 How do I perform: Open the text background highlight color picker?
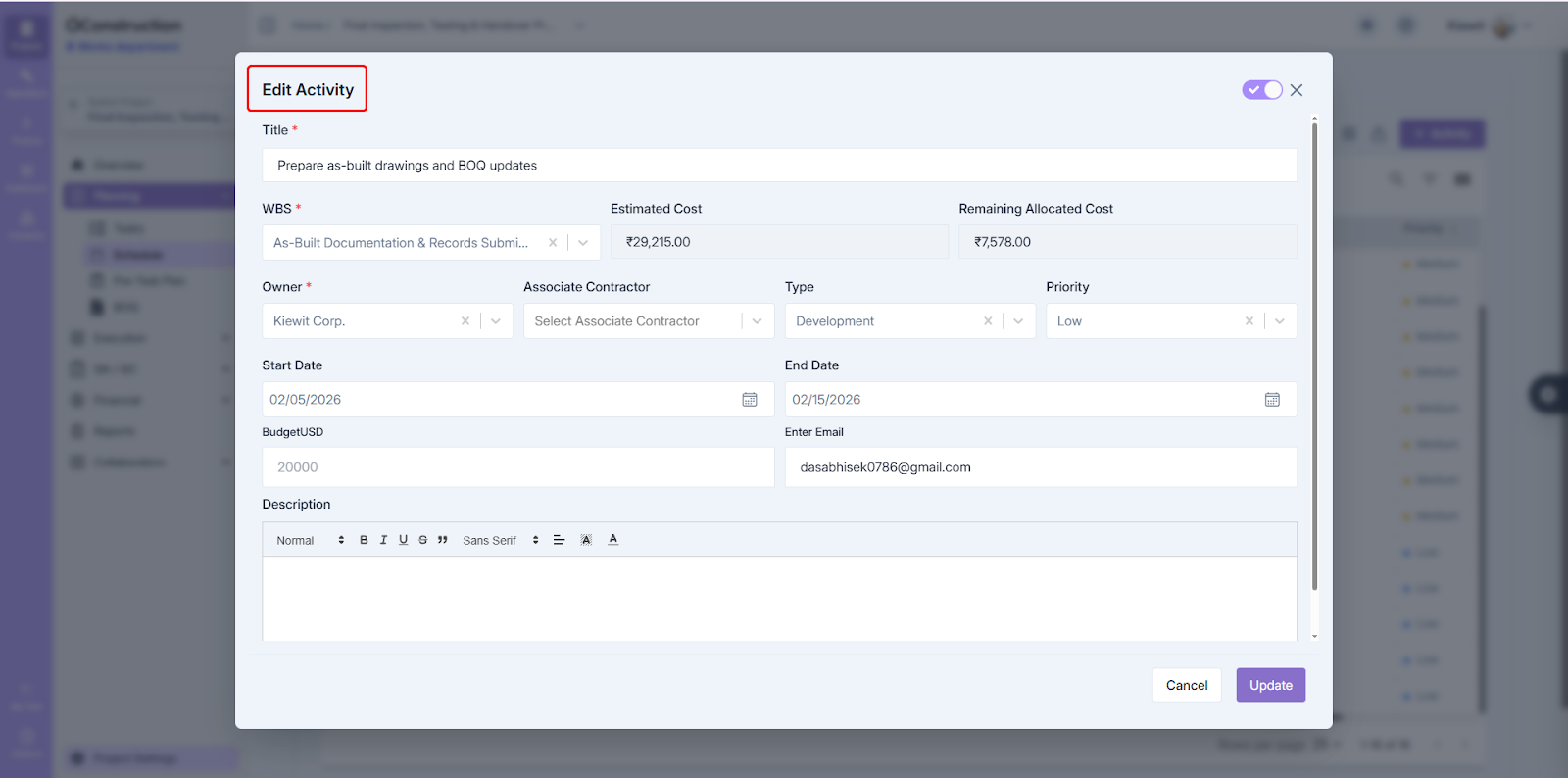[586, 540]
